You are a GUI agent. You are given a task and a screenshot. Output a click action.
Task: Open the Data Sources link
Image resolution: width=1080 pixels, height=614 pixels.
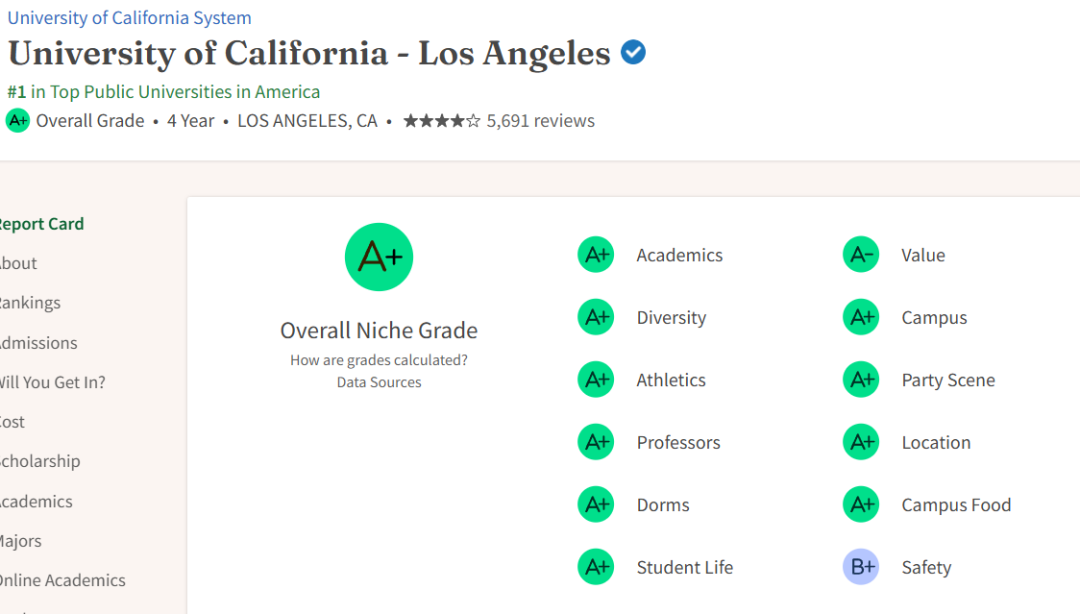[379, 382]
